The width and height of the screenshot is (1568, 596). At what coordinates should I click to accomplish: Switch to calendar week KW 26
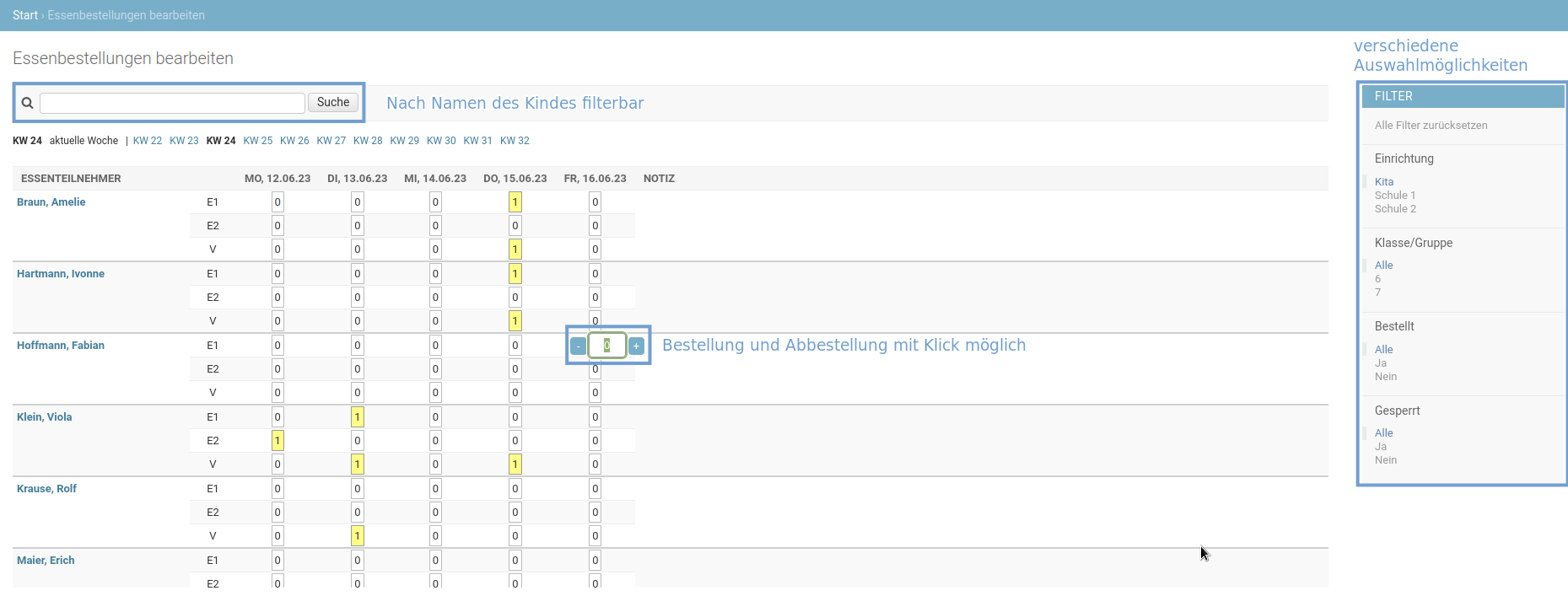click(x=294, y=141)
